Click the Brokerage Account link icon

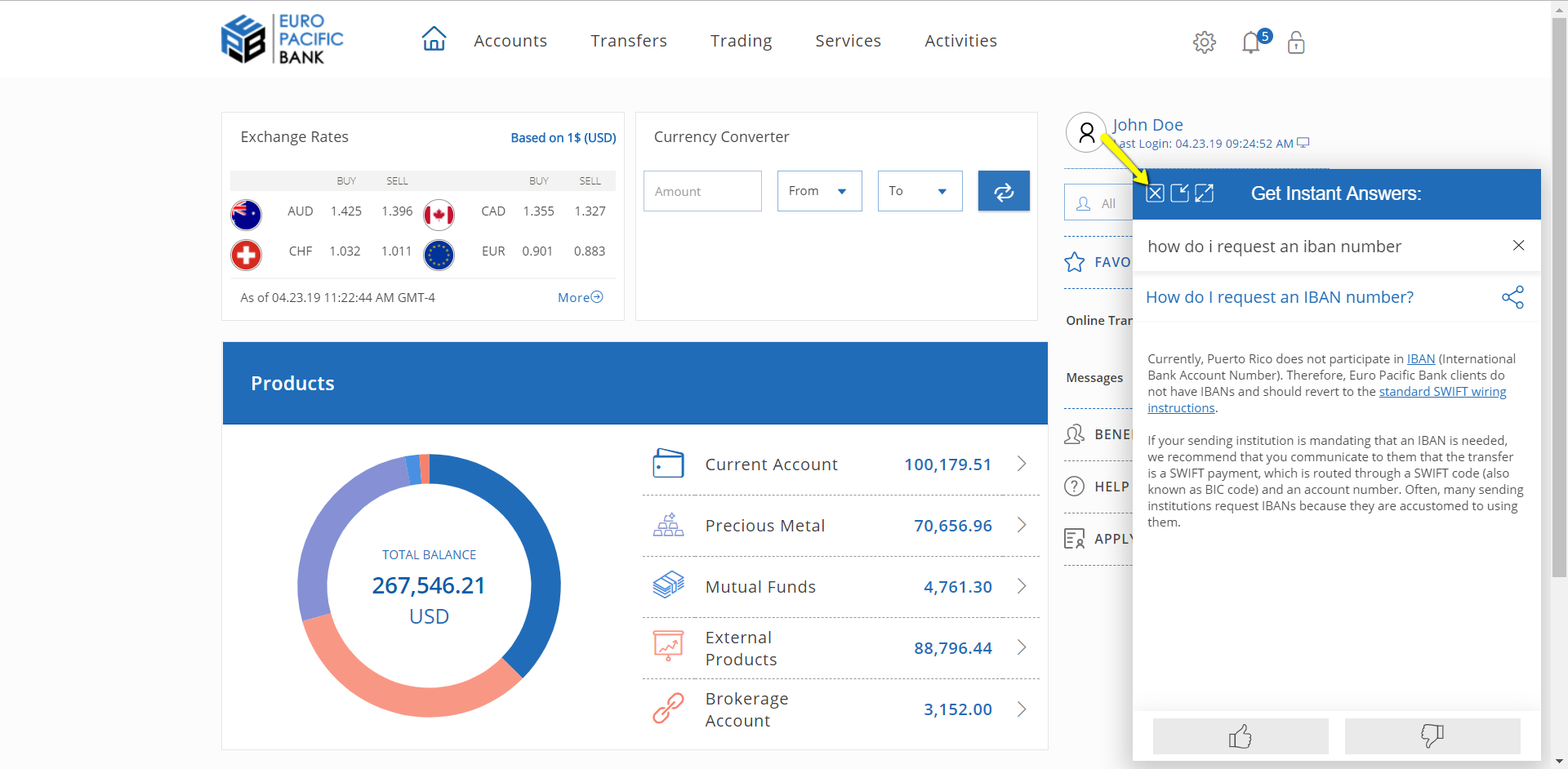pyautogui.click(x=668, y=708)
